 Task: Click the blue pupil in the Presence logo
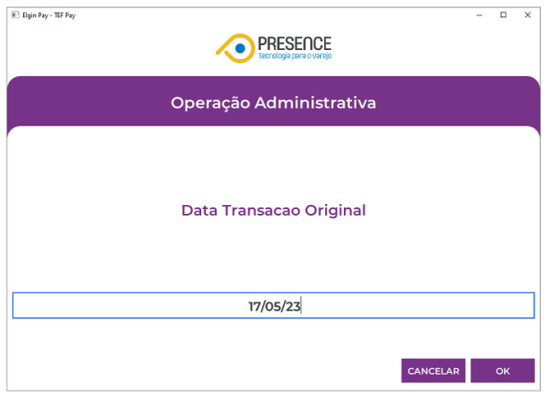pyautogui.click(x=240, y=48)
